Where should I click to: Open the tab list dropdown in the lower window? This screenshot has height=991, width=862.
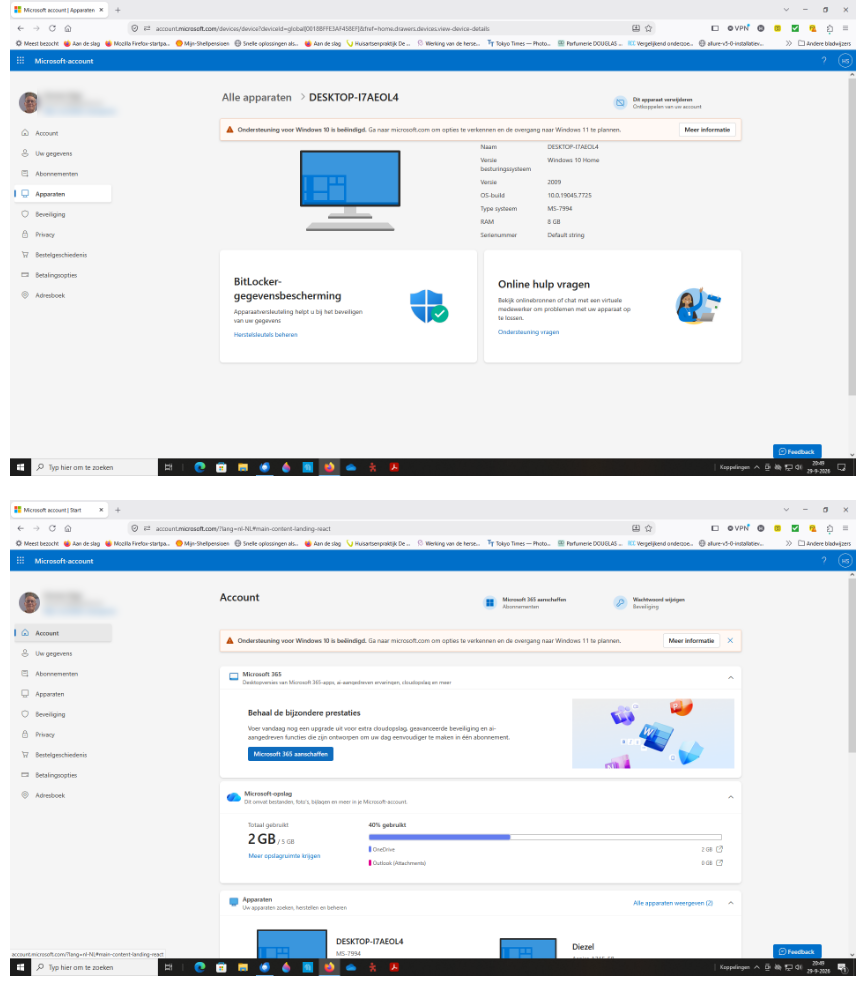(x=786, y=509)
